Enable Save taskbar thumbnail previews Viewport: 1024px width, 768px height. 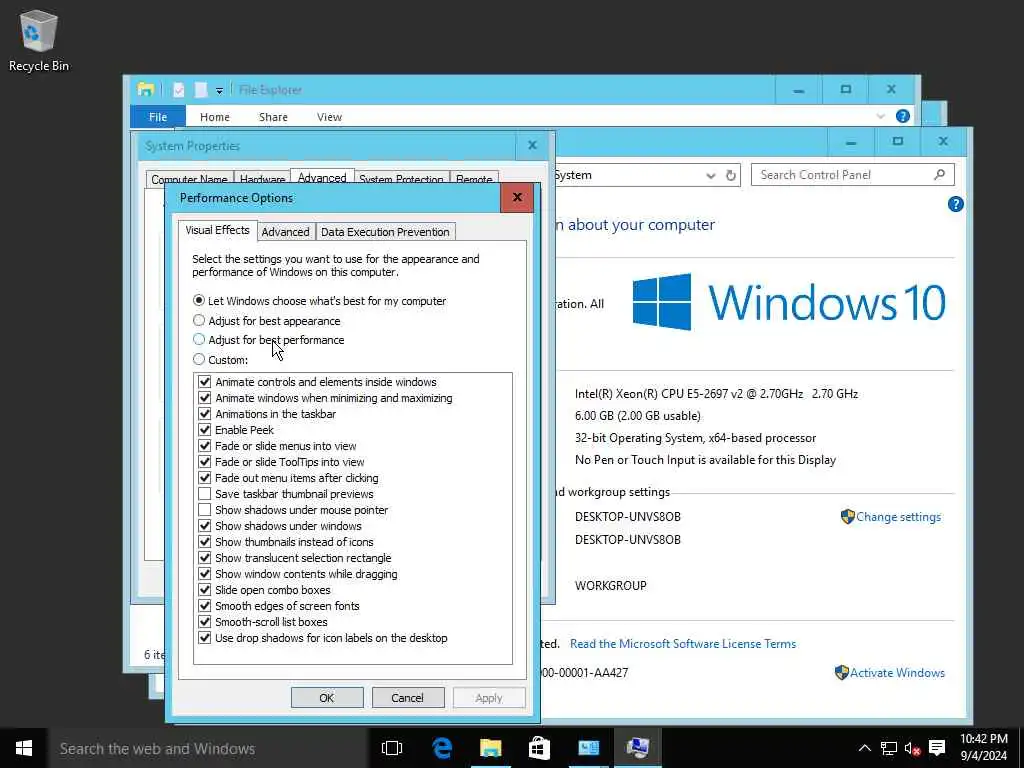(x=204, y=494)
